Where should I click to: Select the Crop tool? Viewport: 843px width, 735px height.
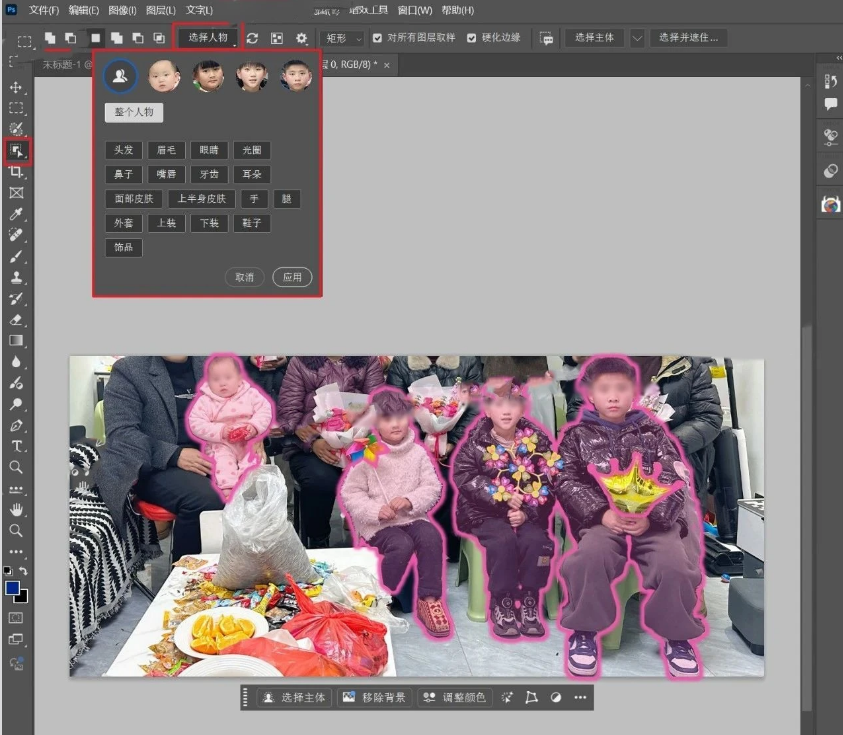pos(16,172)
